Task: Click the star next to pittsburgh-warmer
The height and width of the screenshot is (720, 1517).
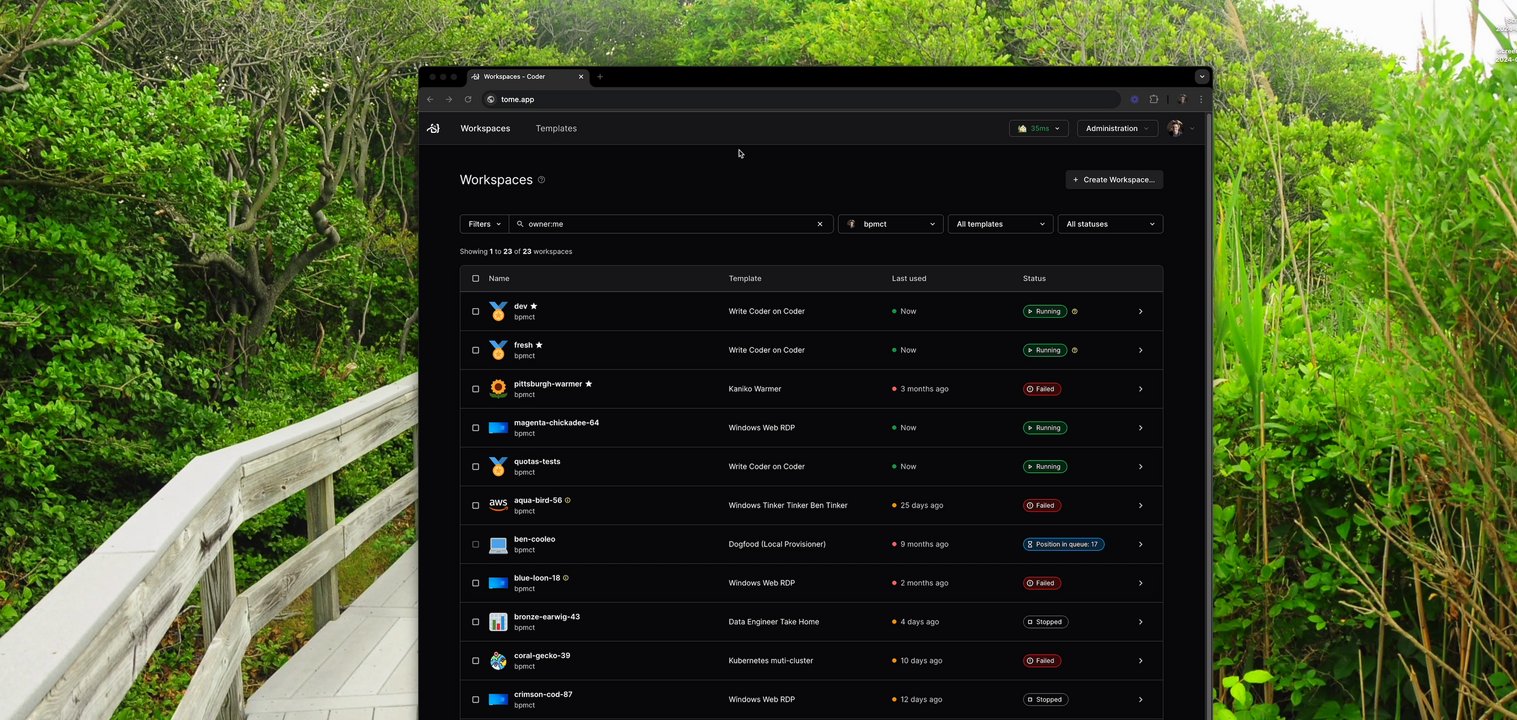Action: (588, 384)
